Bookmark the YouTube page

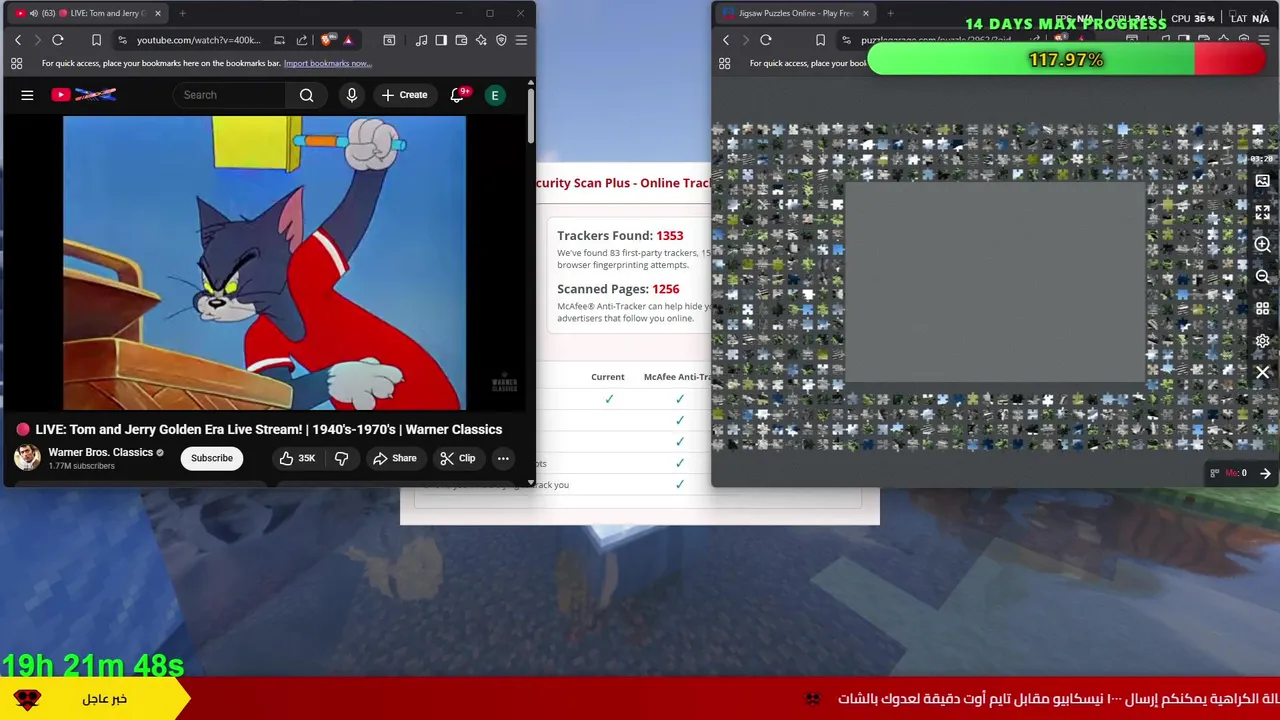(96, 40)
